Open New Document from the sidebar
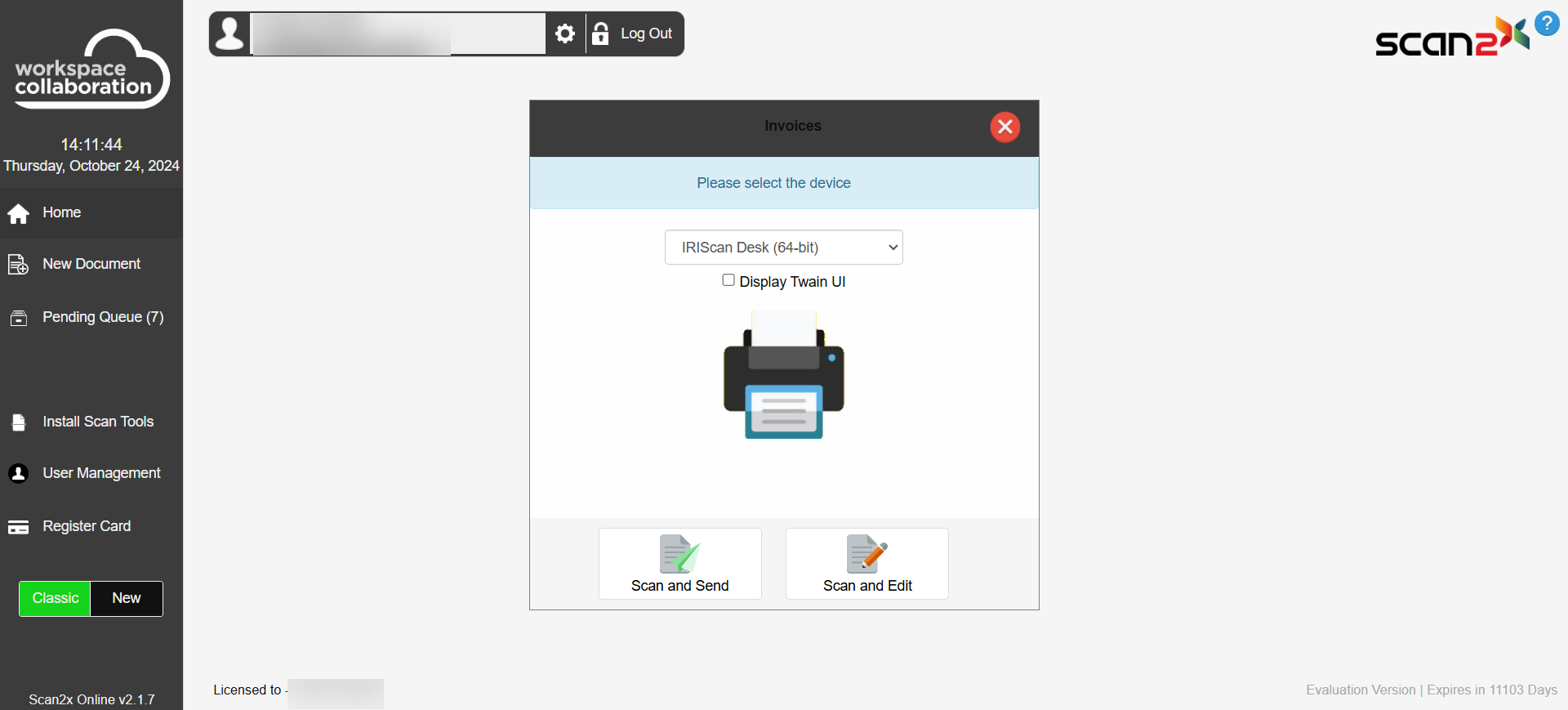Screen dimensions: 1568x710 91,264
